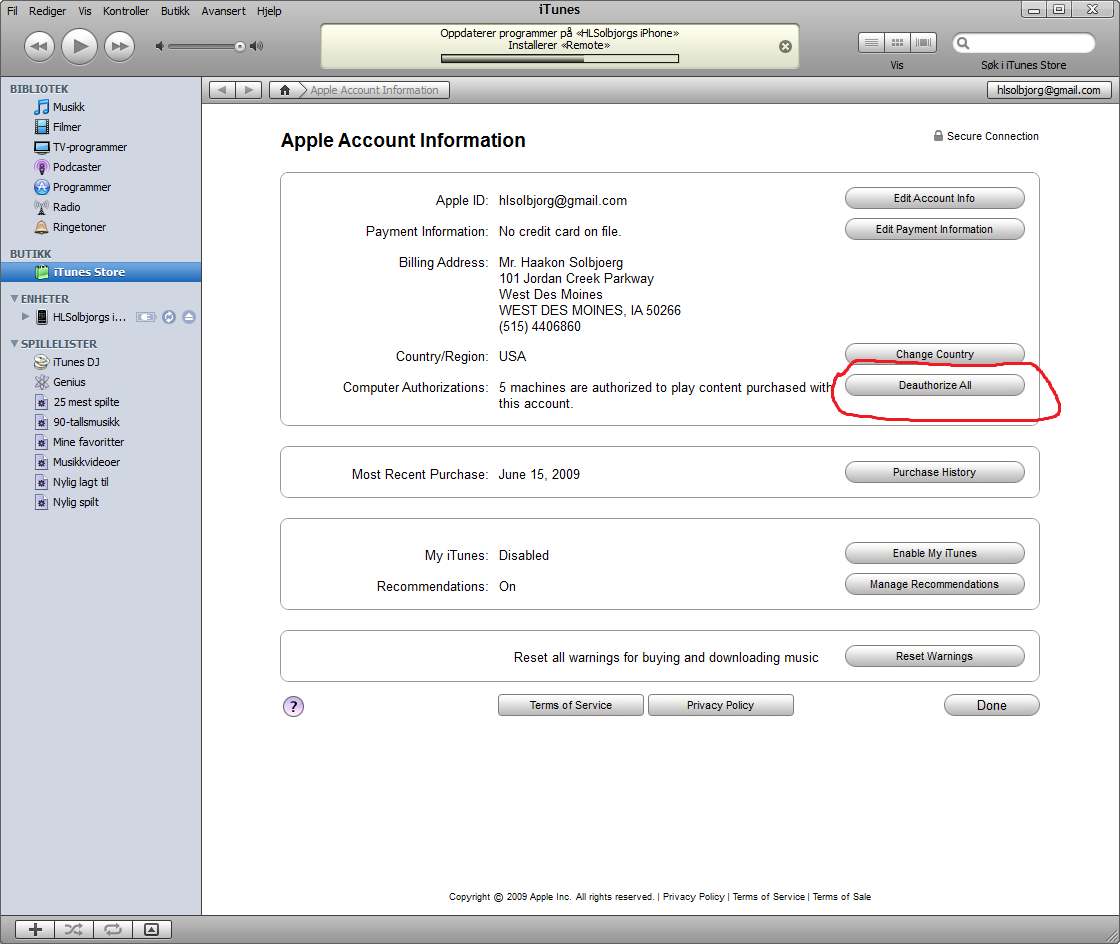Click the low-volume speaker icon
This screenshot has width=1120, height=944.
[160, 46]
